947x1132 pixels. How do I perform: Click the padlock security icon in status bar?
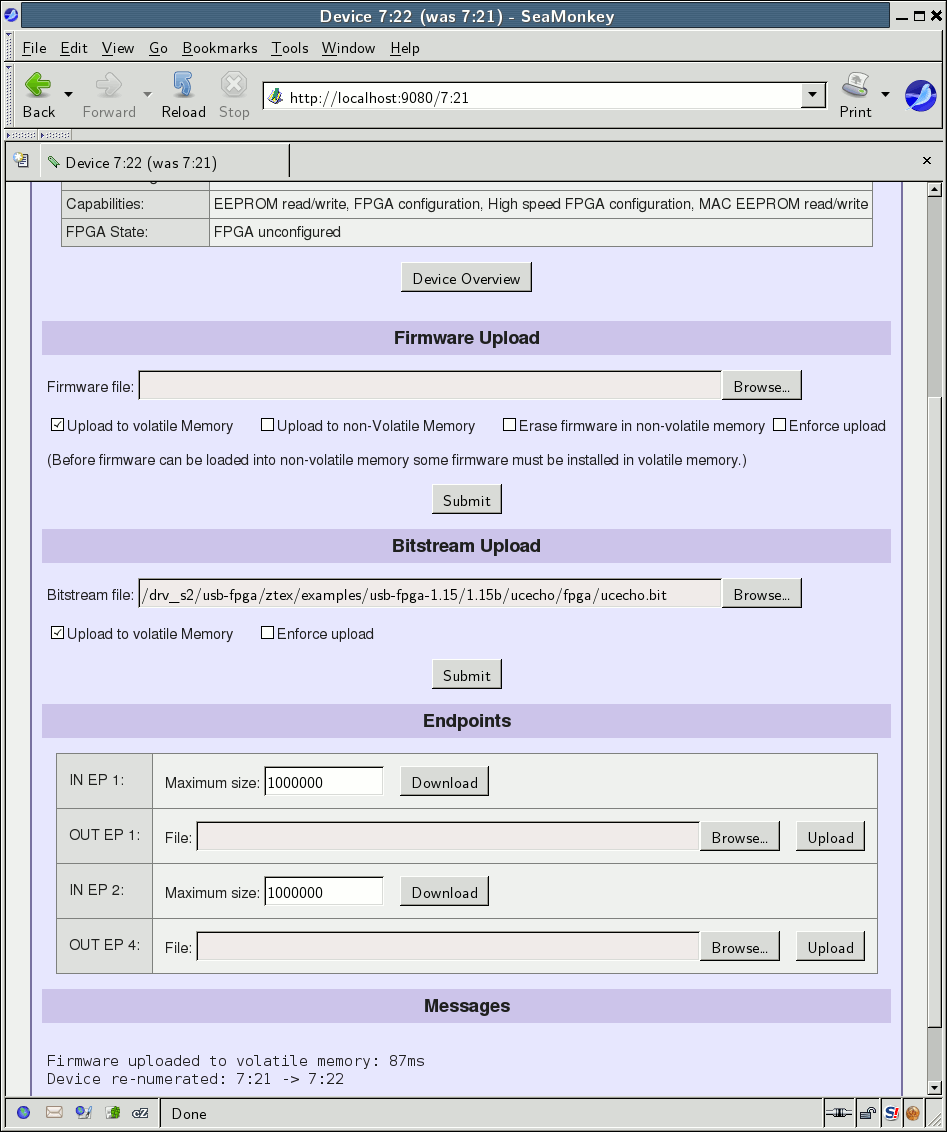point(868,1112)
